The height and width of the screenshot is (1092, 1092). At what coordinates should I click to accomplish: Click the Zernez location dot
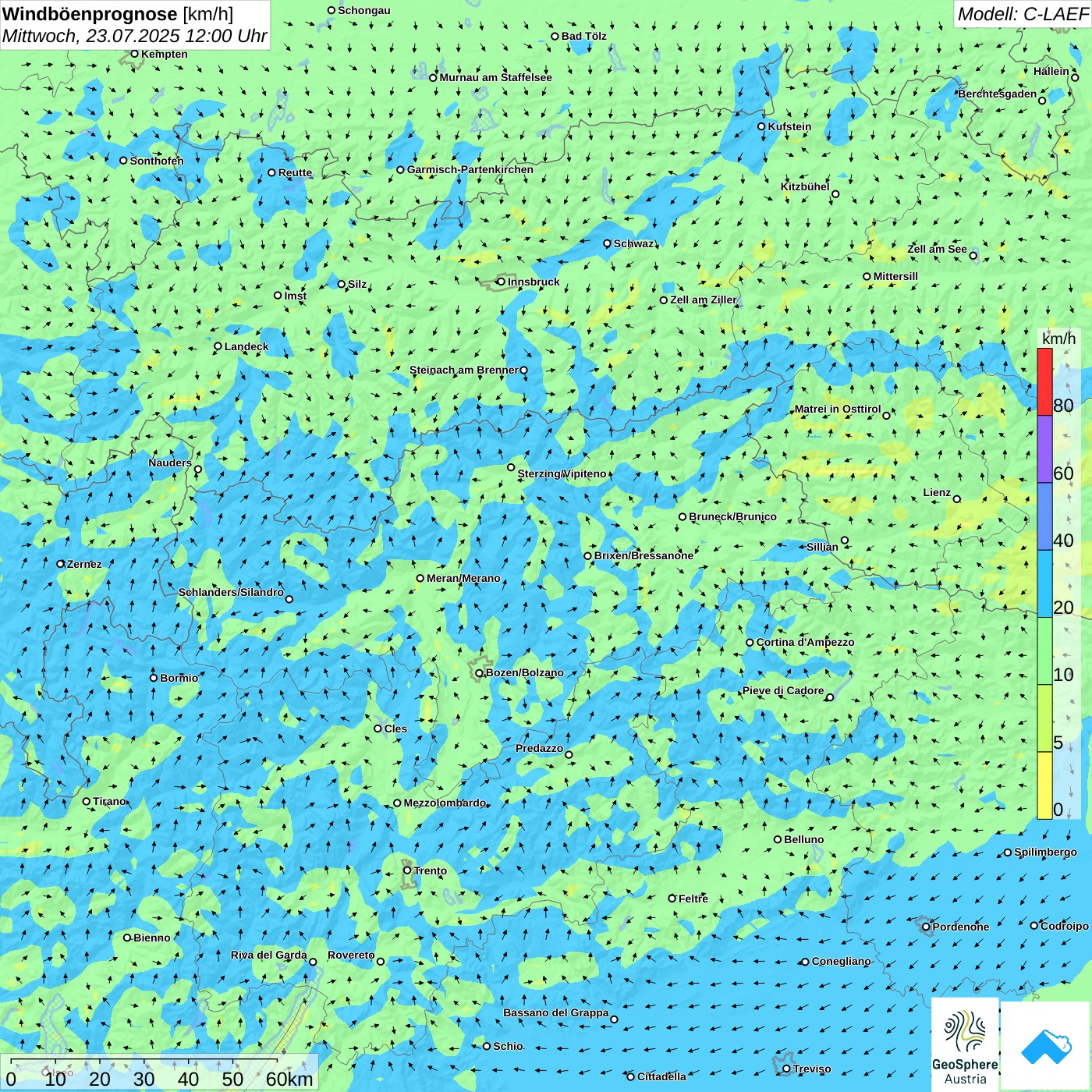(61, 564)
